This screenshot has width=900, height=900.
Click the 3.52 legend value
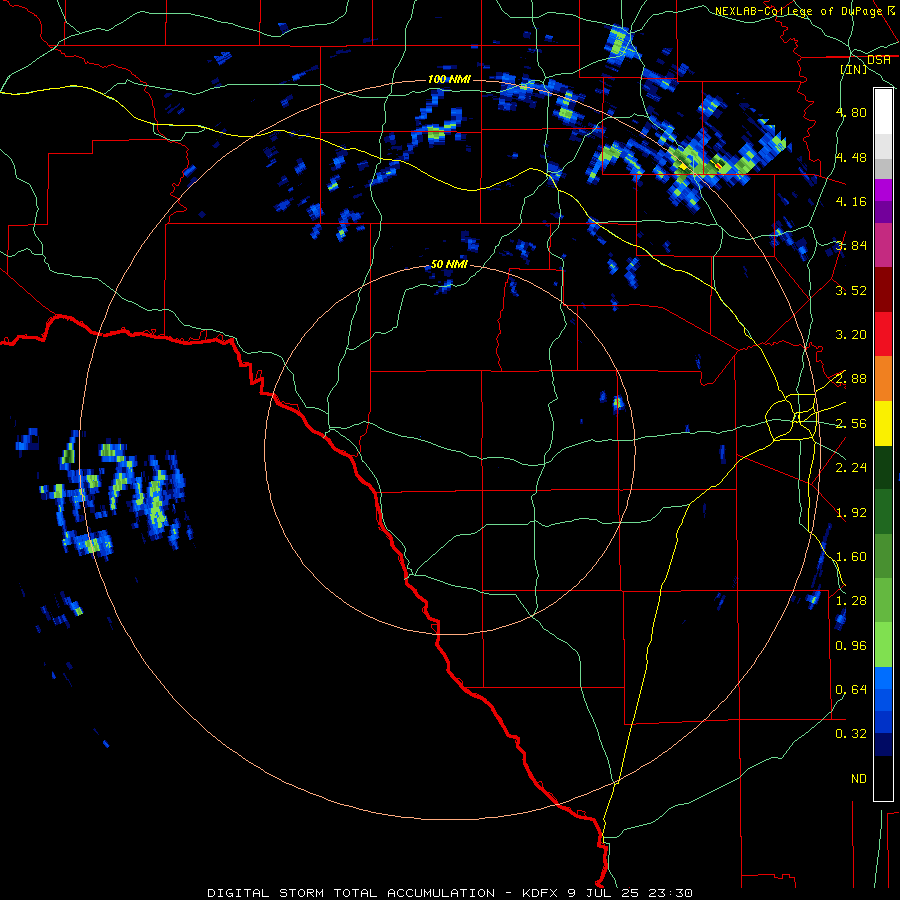851,290
